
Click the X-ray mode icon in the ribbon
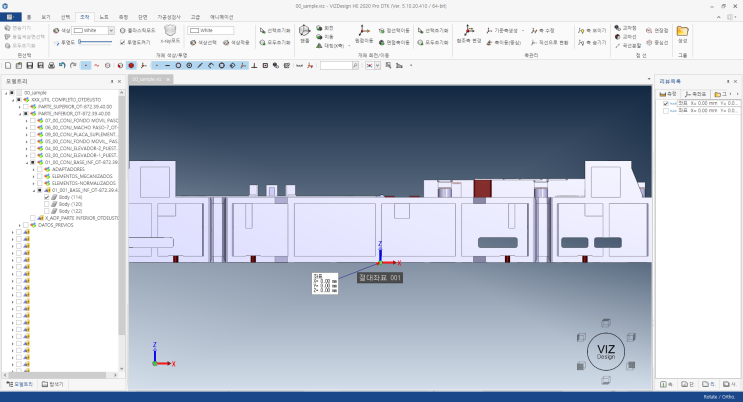pos(170,31)
